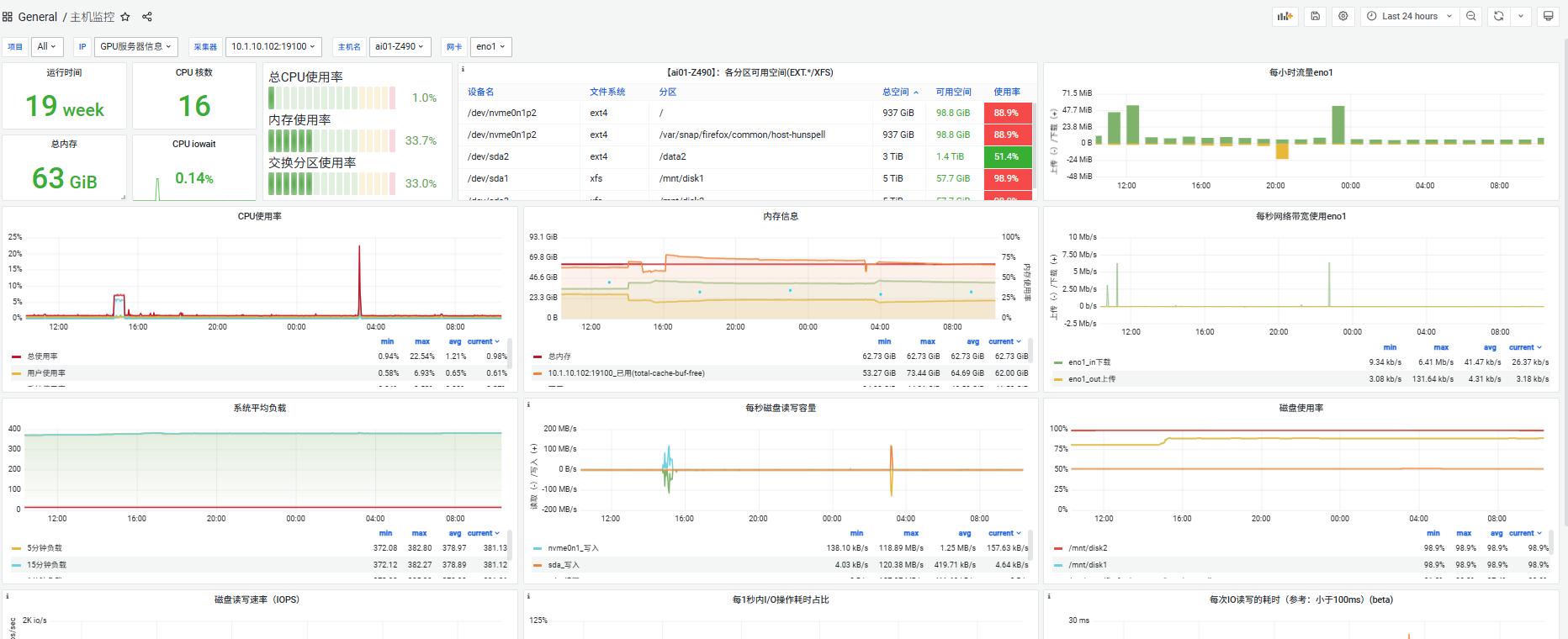Click the info icon on 每次IO读写的耗时 panel
Image resolution: width=1568 pixels, height=639 pixels.
tap(1048, 596)
